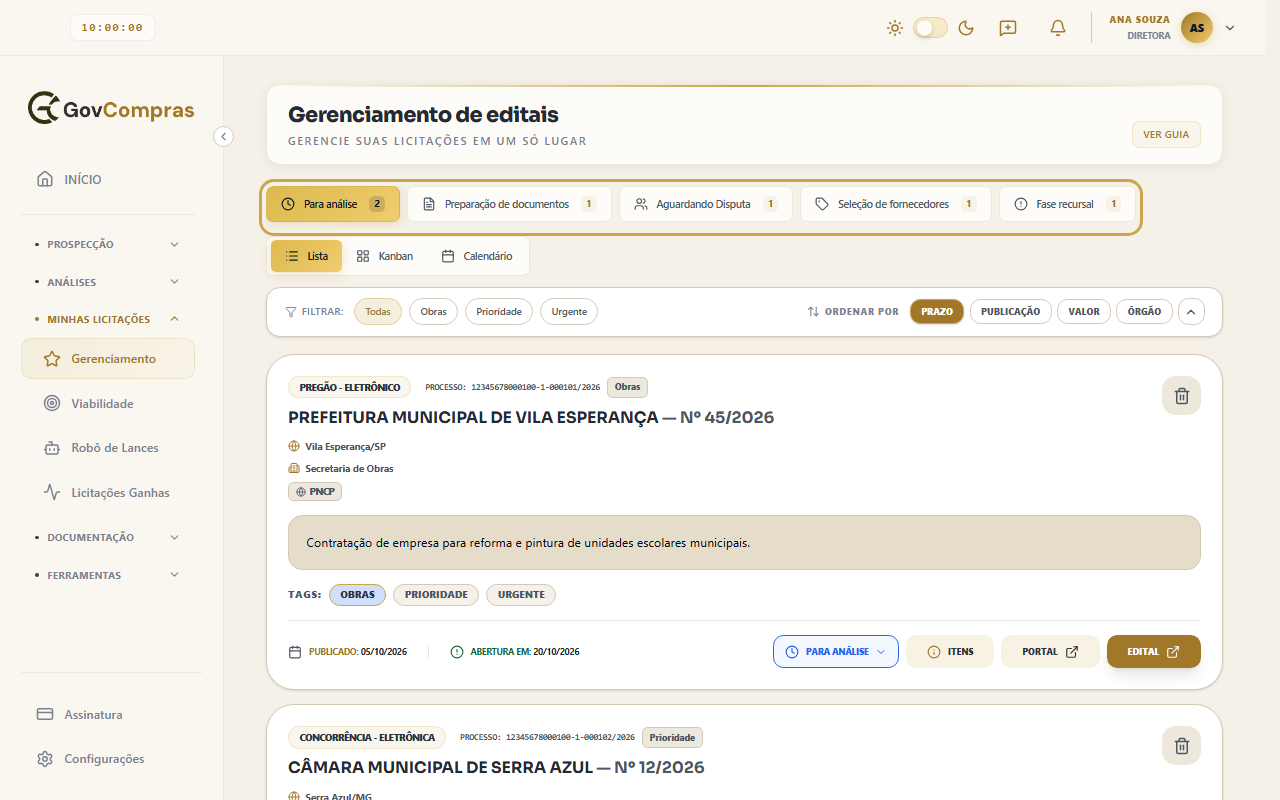Open the Edital document button
1280x800 pixels.
point(1154,652)
